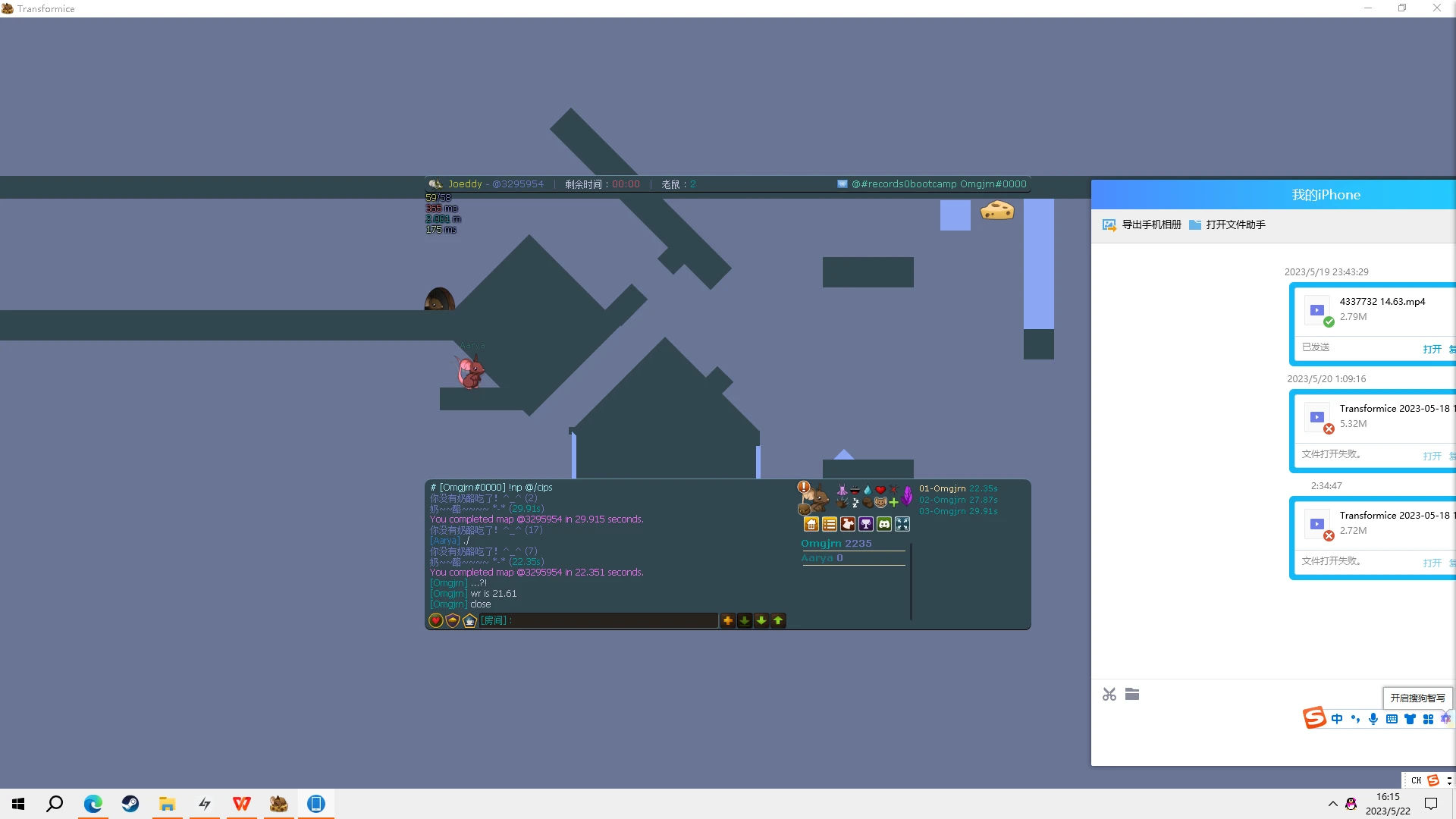Click the 4337732 14.63.mp4 video thumbnail
Image resolution: width=1456 pixels, height=819 pixels.
click(1317, 310)
